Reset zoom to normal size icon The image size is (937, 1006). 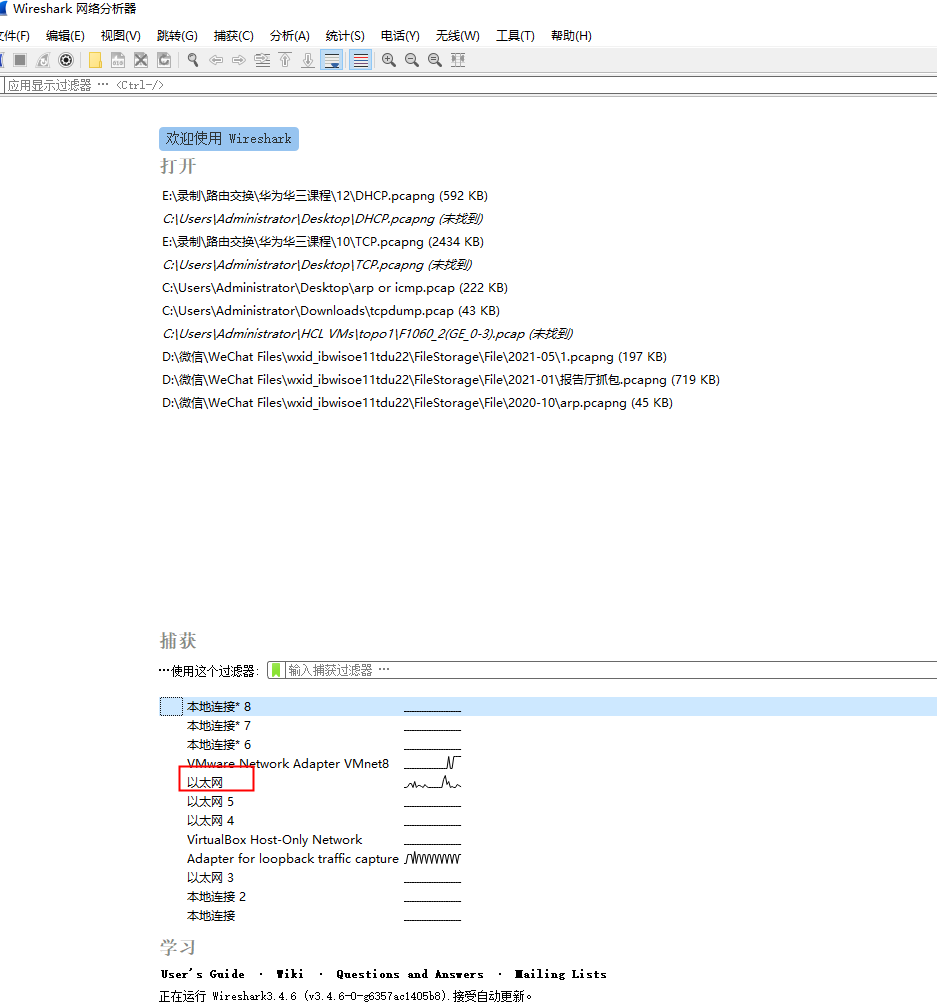(x=435, y=60)
